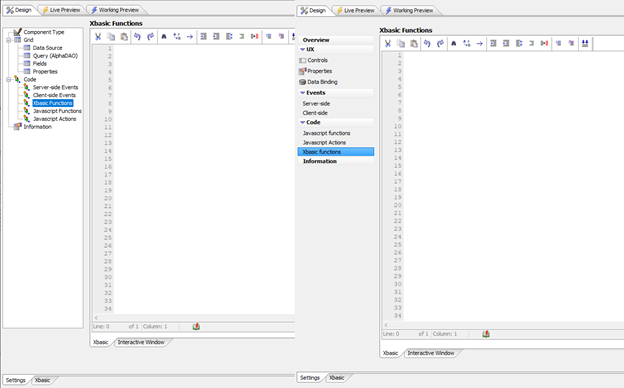This screenshot has width=624, height=388.
Task: Click the Indent icon in the UX editor toolbar
Action: tap(493, 43)
